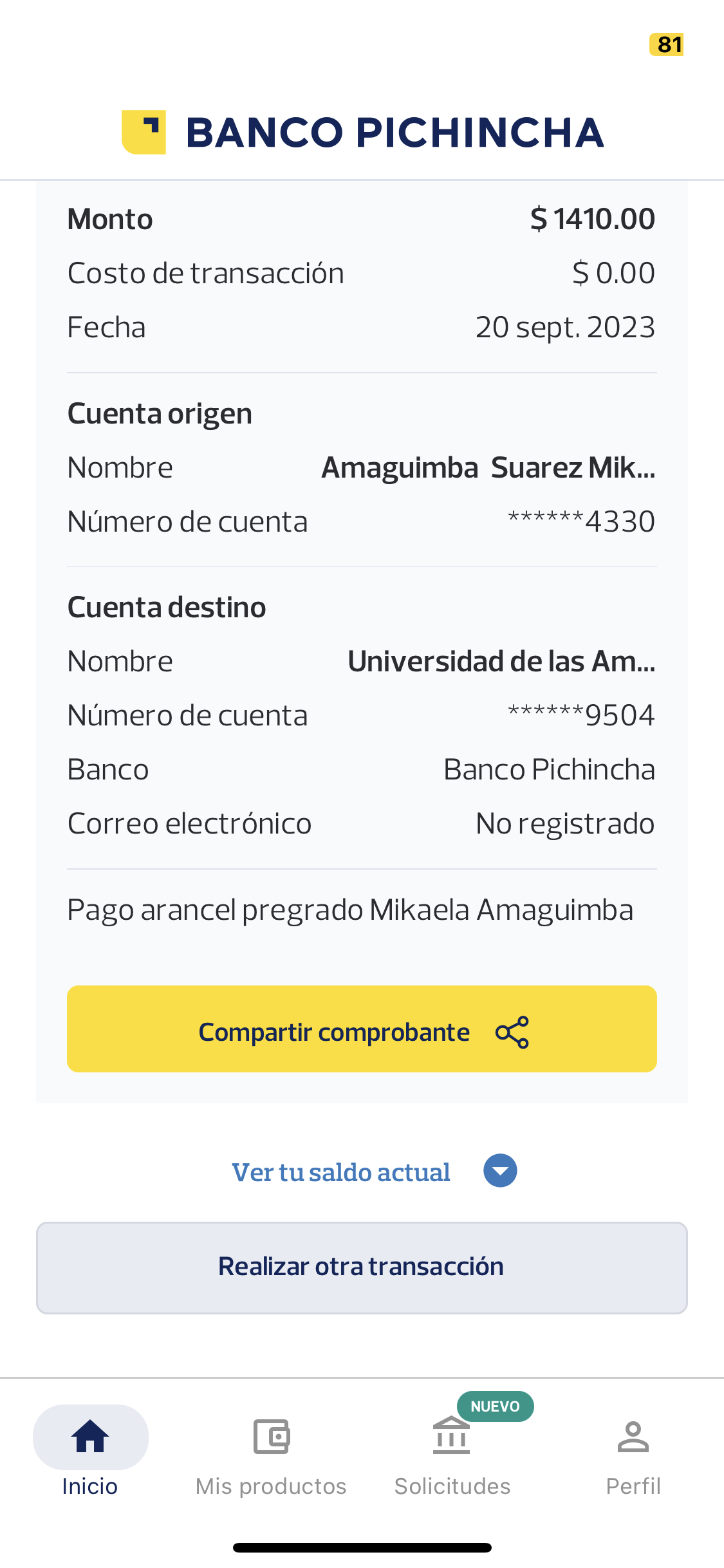
Task: Tap the Solicitudes bank building icon
Action: coord(451,1437)
